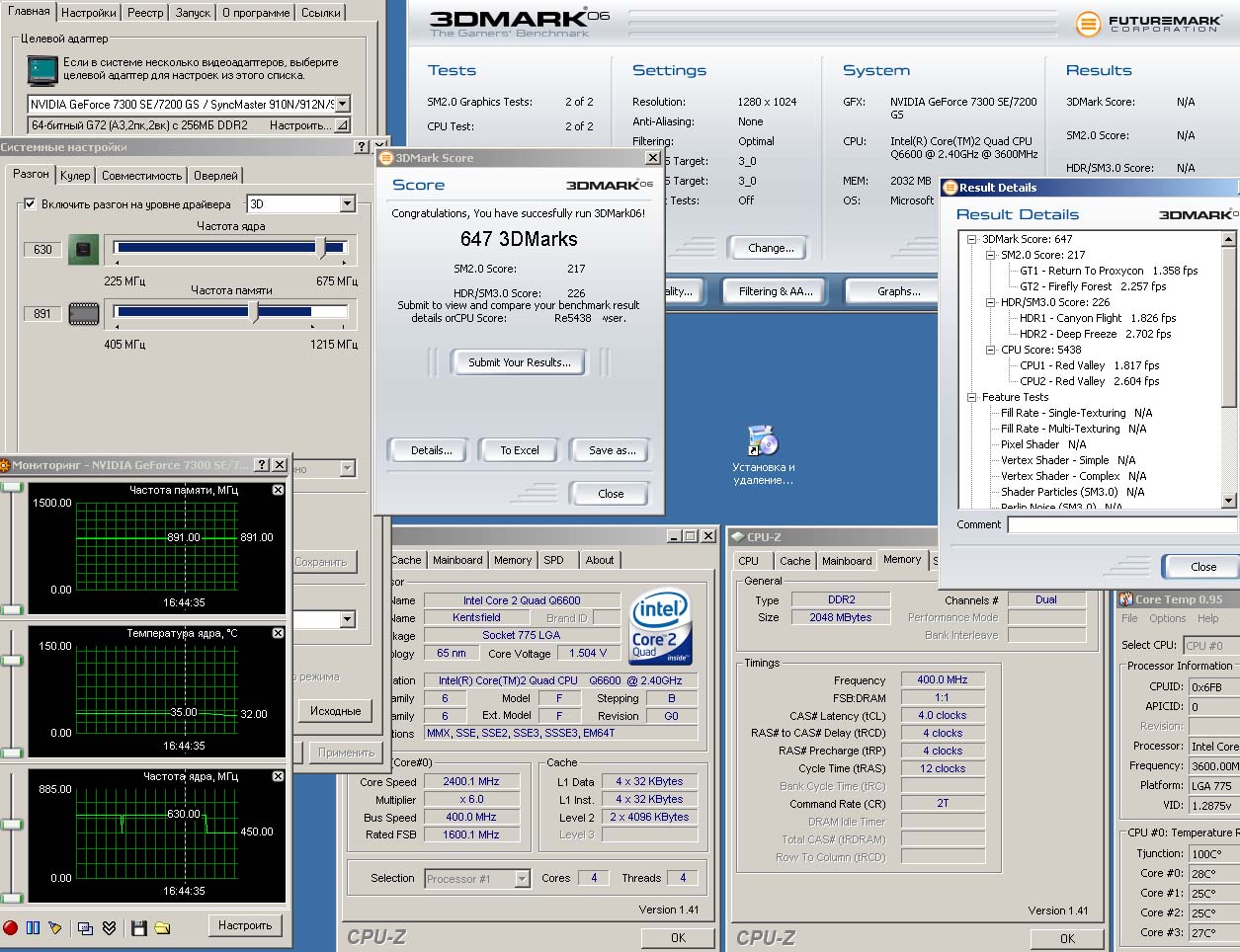Click the overlapping windows icon in monitoring toolbar
The height and width of the screenshot is (952, 1240).
pos(85,927)
